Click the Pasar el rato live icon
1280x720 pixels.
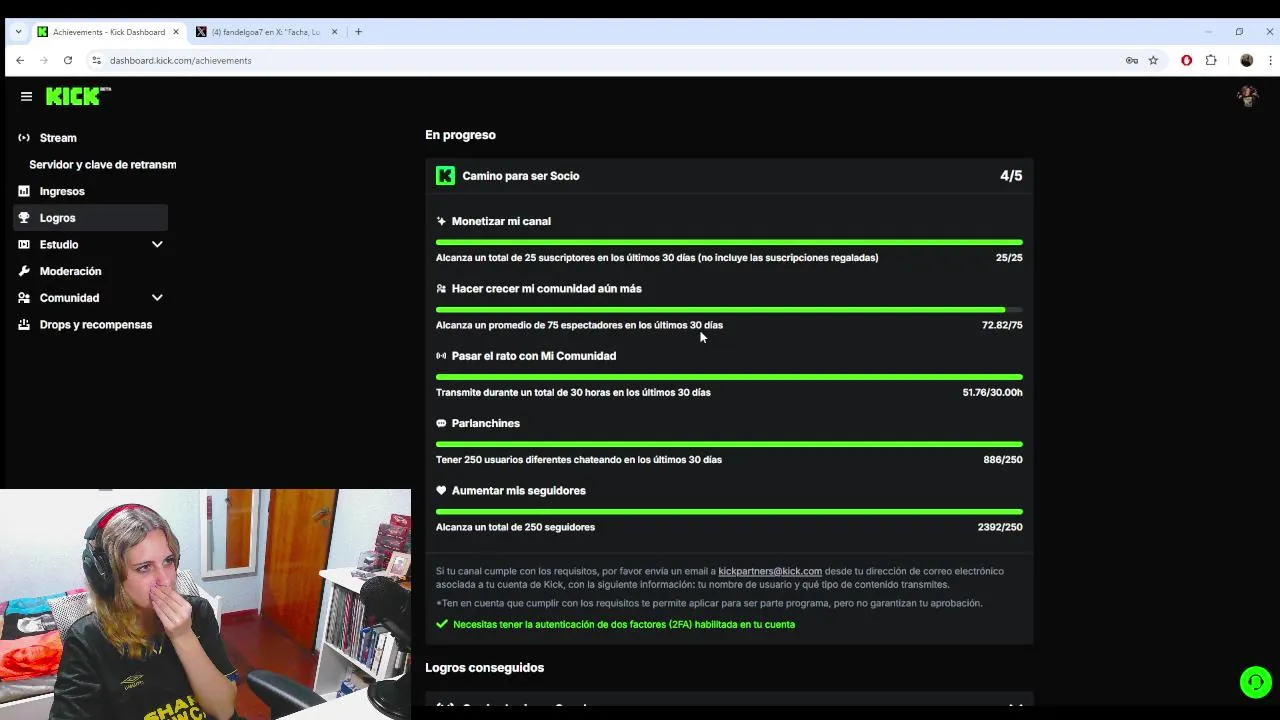pyautogui.click(x=441, y=356)
